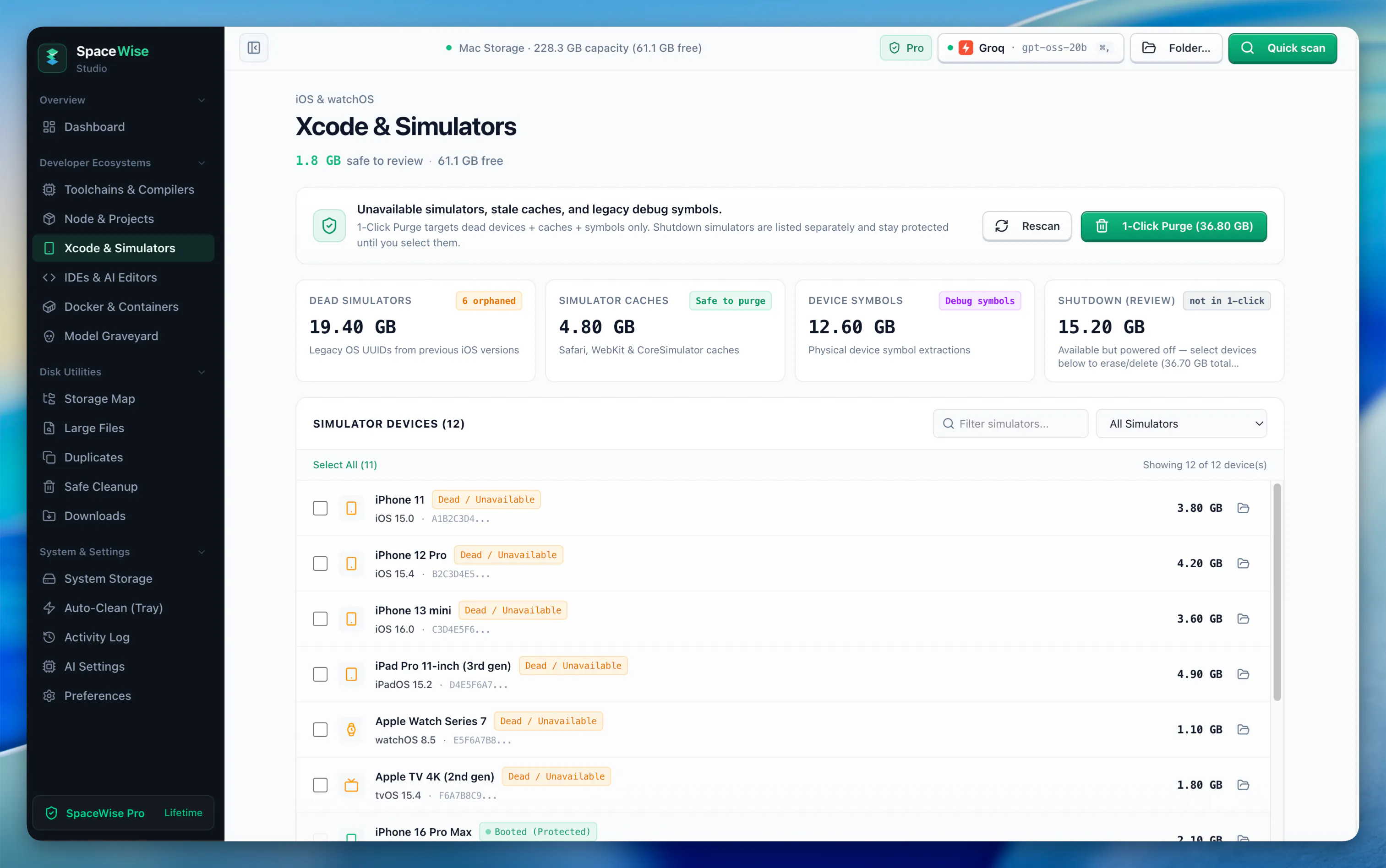Open Docker & Containers section
The height and width of the screenshot is (868, 1386).
(123, 307)
